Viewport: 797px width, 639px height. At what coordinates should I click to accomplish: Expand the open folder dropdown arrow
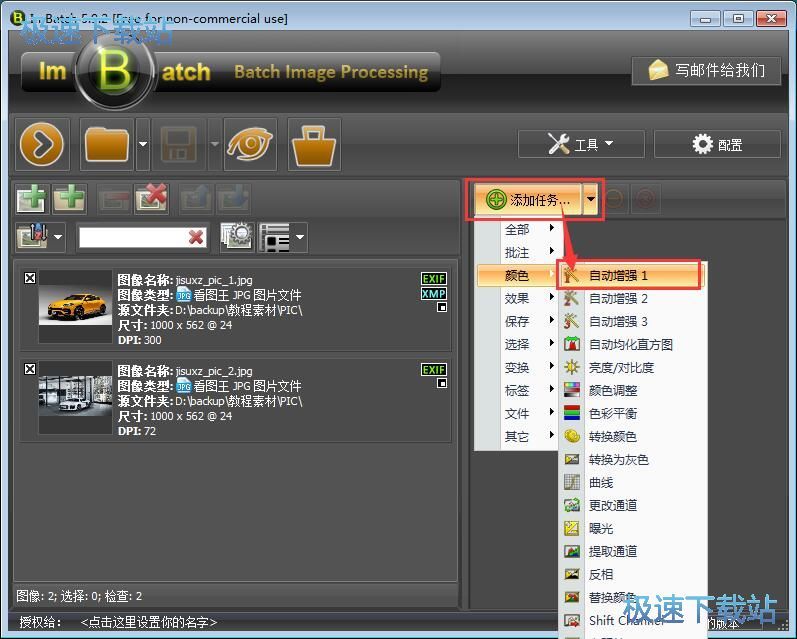(143, 144)
